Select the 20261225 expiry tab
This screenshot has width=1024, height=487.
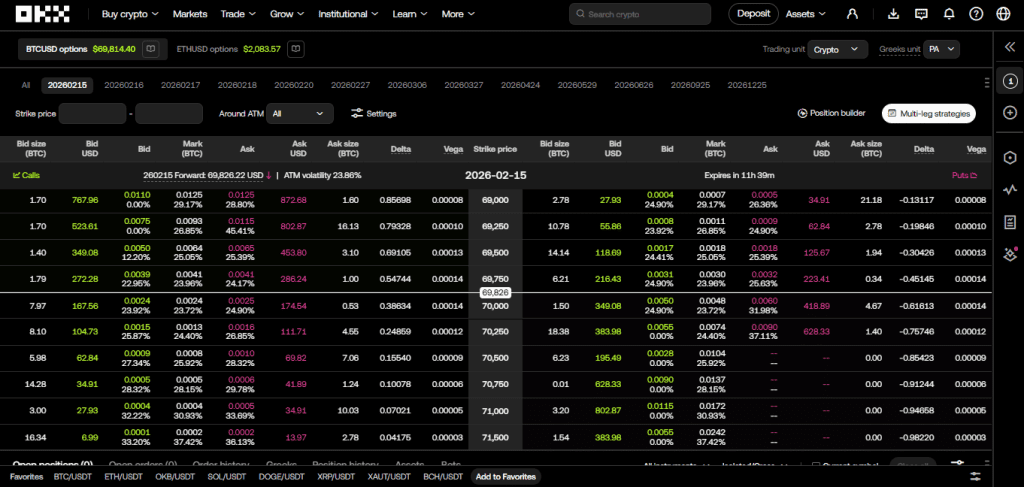click(747, 85)
